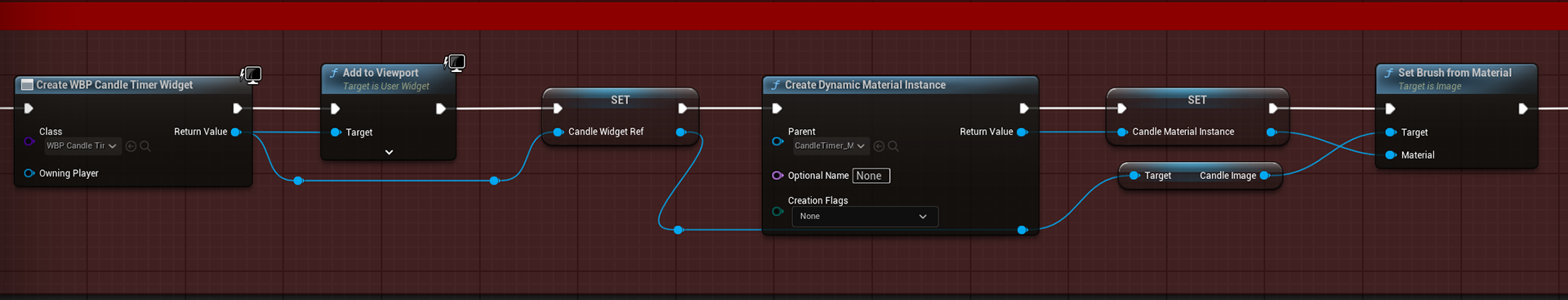Click exec output pin of SET Candle Widget Ref
Viewport: 1568px width, 300px height.
coord(682,108)
